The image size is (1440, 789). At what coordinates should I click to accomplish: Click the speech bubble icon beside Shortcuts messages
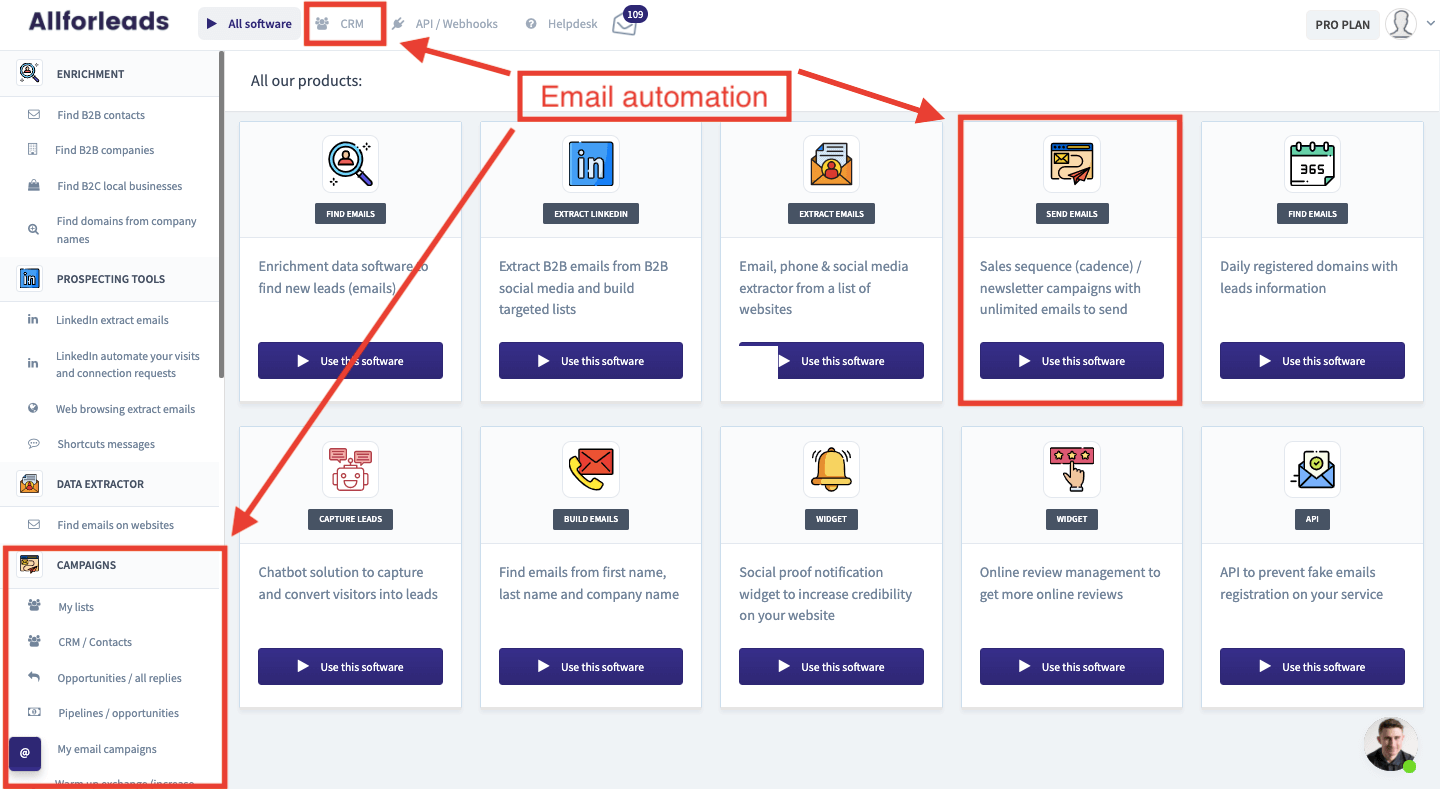(x=33, y=444)
